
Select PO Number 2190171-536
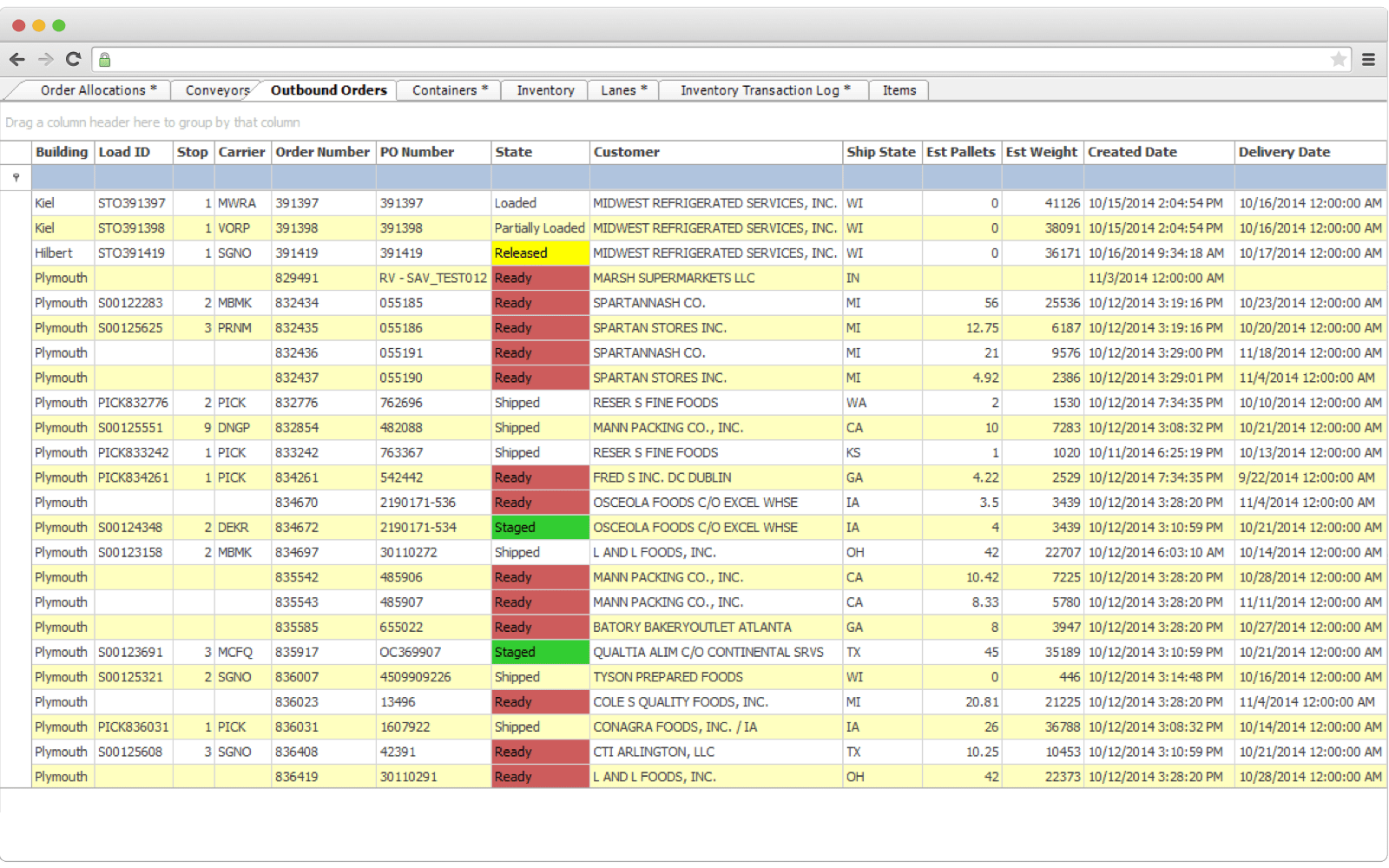click(x=433, y=503)
